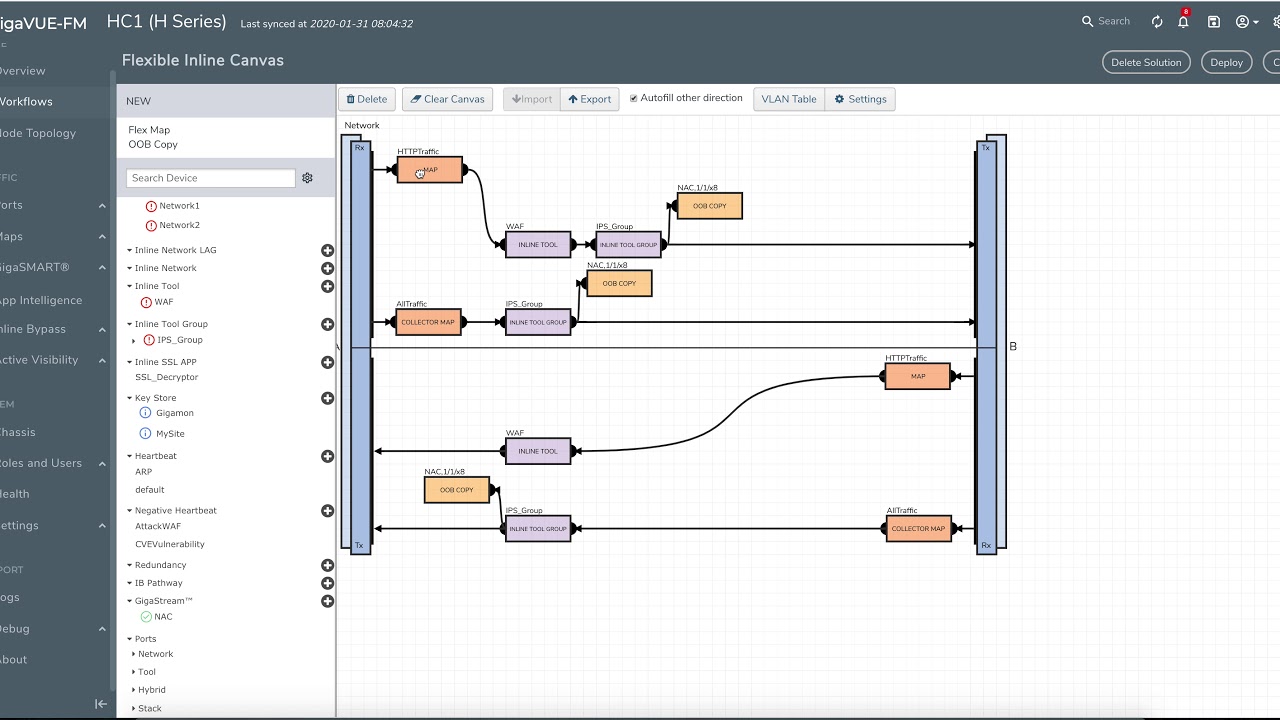Image resolution: width=1280 pixels, height=720 pixels.
Task: Open Node Topology in left navigation
Action: [38, 133]
